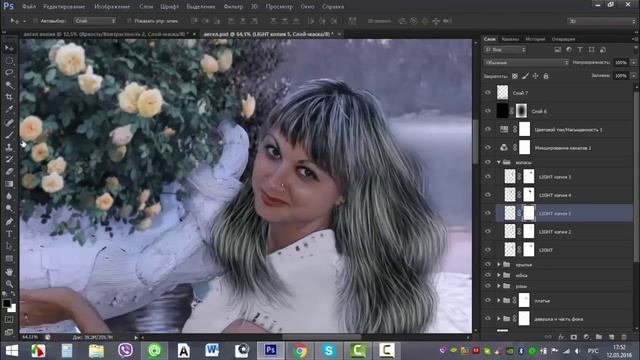Expand the юбка layer group

tap(499, 275)
